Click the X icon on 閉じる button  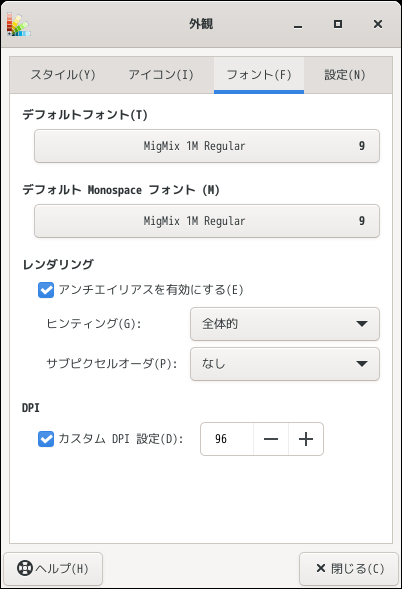pos(321,568)
